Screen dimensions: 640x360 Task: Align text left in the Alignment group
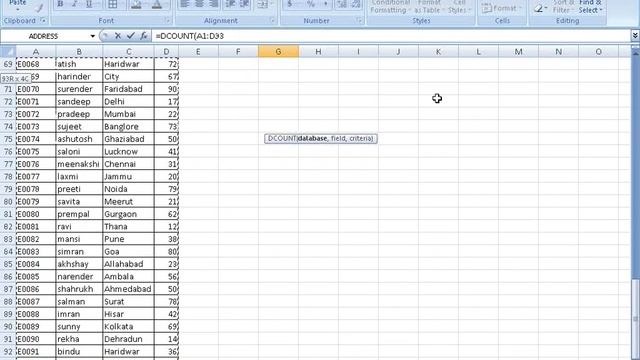184,4
